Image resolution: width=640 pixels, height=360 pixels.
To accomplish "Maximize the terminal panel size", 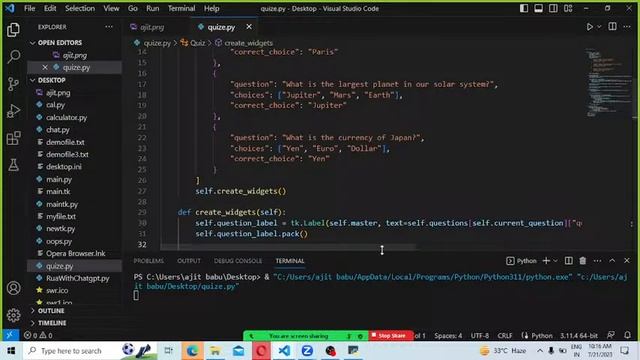I will (x=612, y=261).
